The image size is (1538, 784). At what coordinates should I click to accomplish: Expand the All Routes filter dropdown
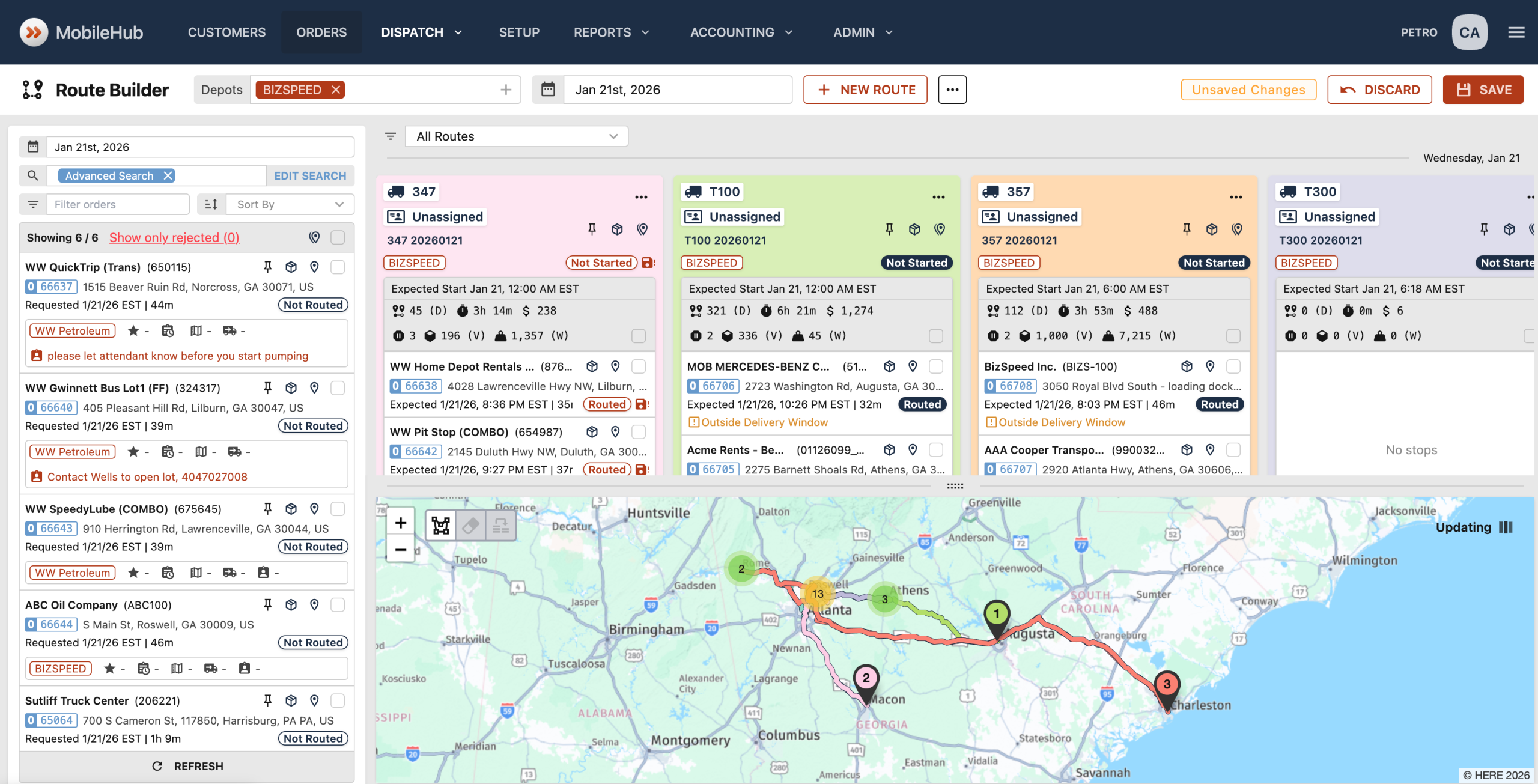517,136
